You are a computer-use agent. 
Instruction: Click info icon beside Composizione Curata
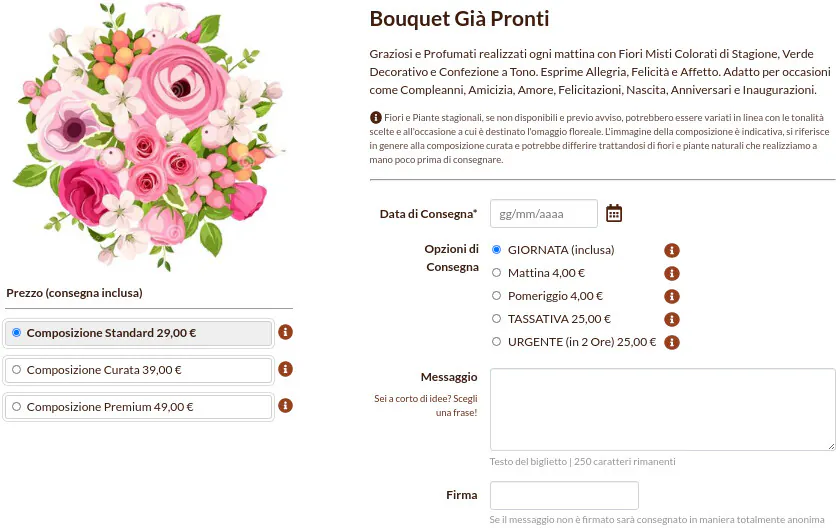point(285,369)
